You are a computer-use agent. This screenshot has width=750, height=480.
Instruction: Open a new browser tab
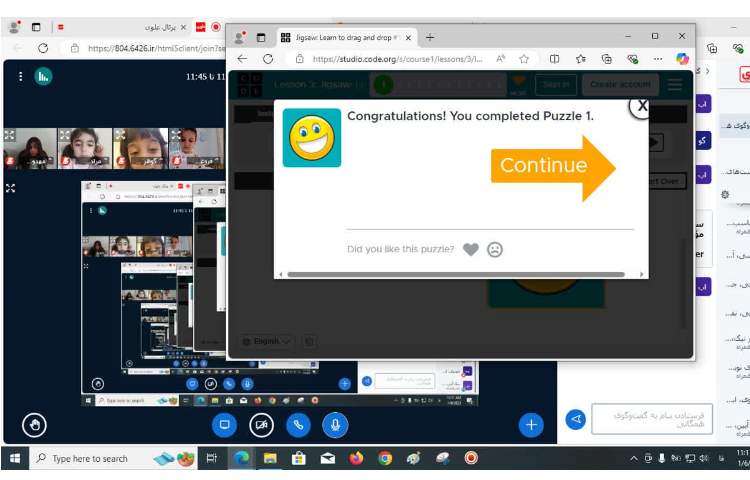tap(430, 37)
